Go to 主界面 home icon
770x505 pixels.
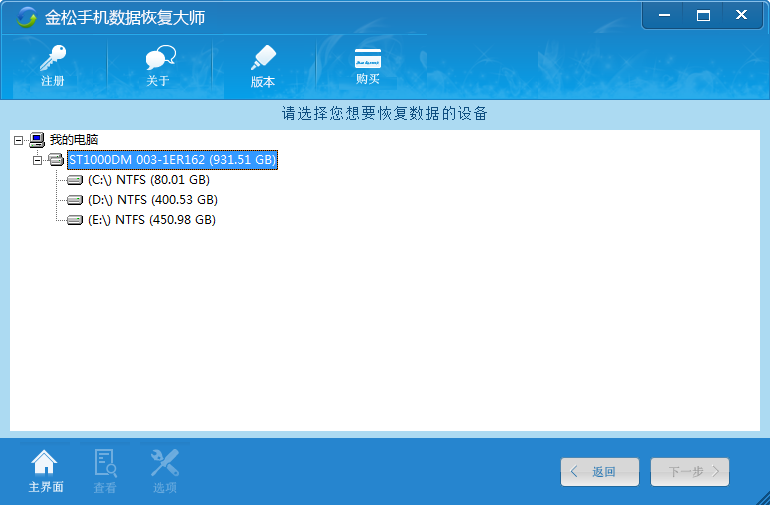(x=44, y=462)
